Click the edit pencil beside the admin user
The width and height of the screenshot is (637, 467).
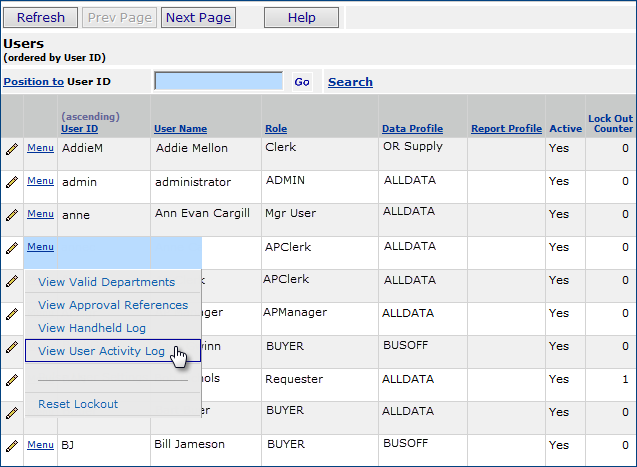[x=12, y=182]
